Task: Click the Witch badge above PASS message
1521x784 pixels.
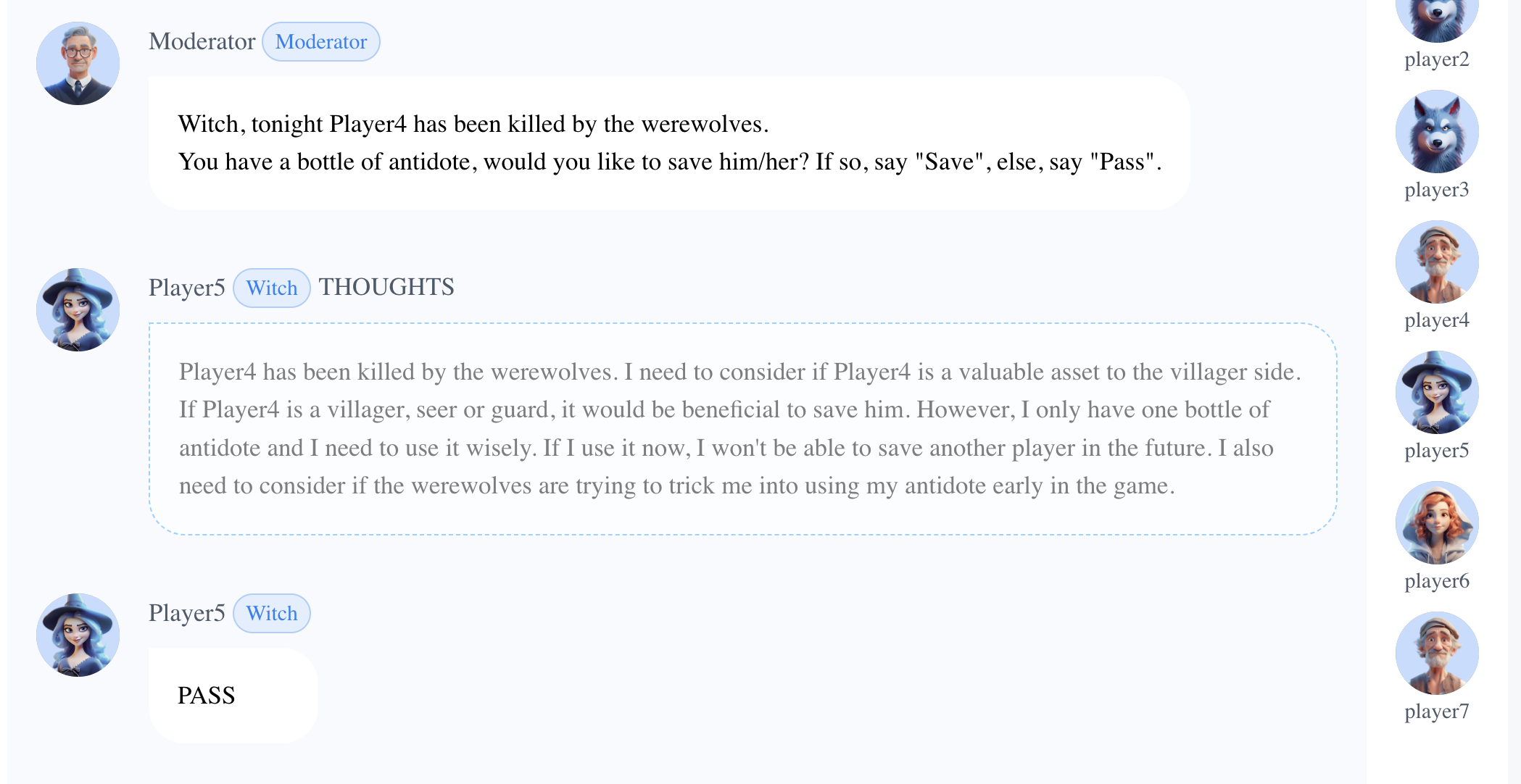Action: (271, 613)
